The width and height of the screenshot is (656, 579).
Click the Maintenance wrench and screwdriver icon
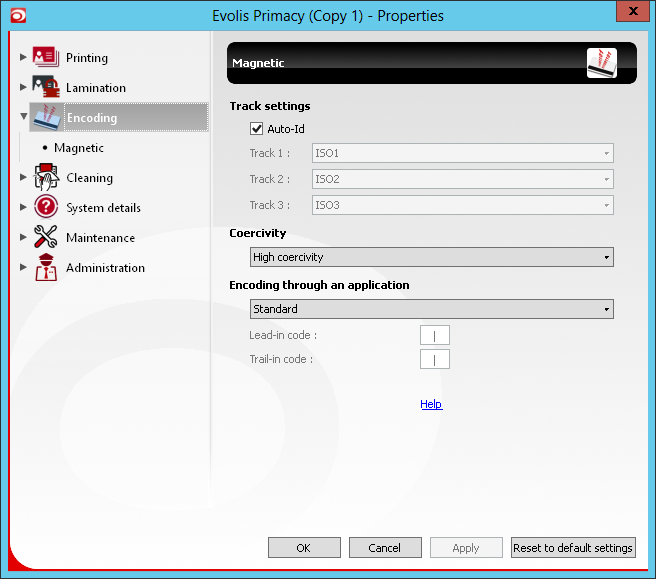[46, 237]
